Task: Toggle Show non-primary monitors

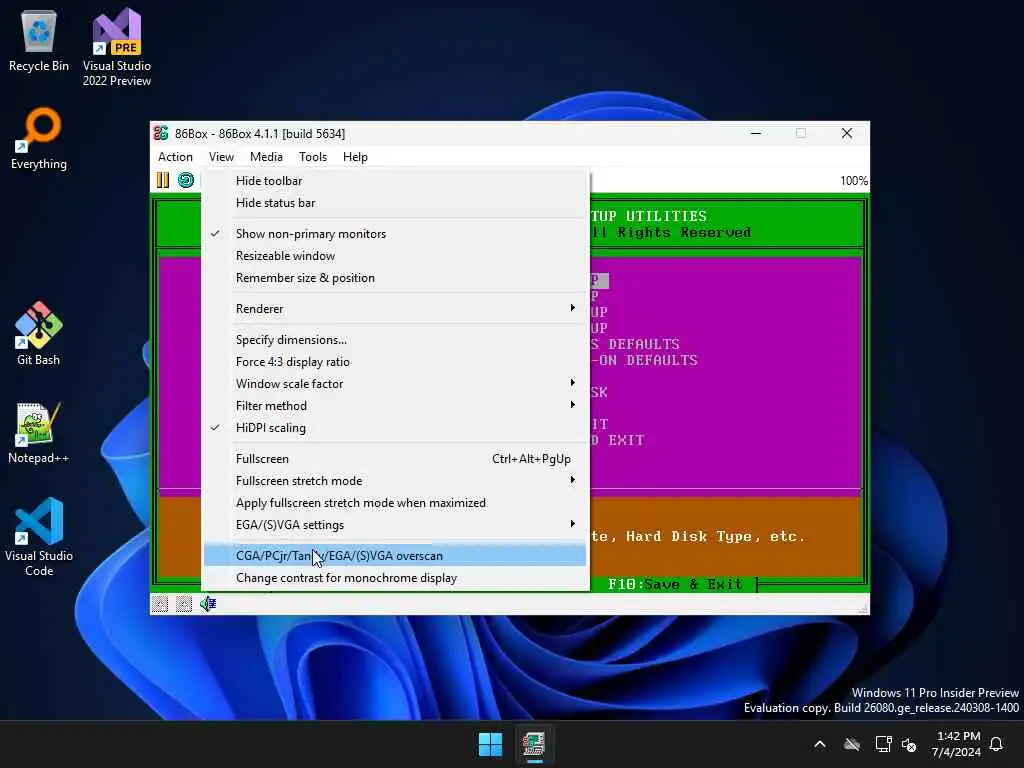Action: pyautogui.click(x=394, y=234)
